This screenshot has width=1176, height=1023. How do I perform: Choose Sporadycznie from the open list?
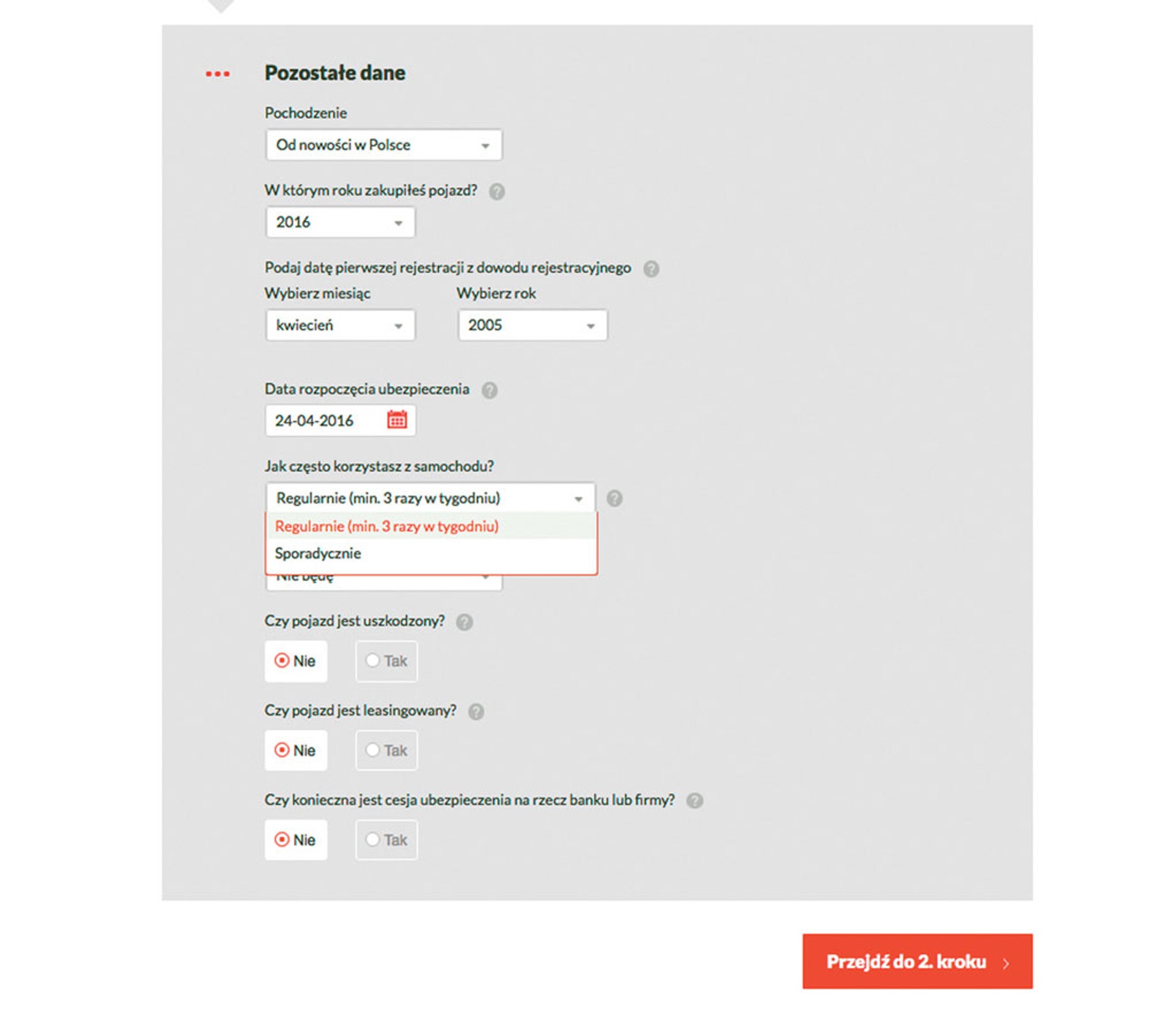tap(318, 554)
